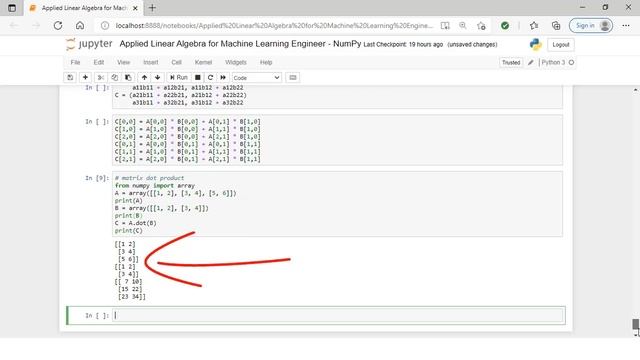Click the localhost address bar

[x=273, y=26]
